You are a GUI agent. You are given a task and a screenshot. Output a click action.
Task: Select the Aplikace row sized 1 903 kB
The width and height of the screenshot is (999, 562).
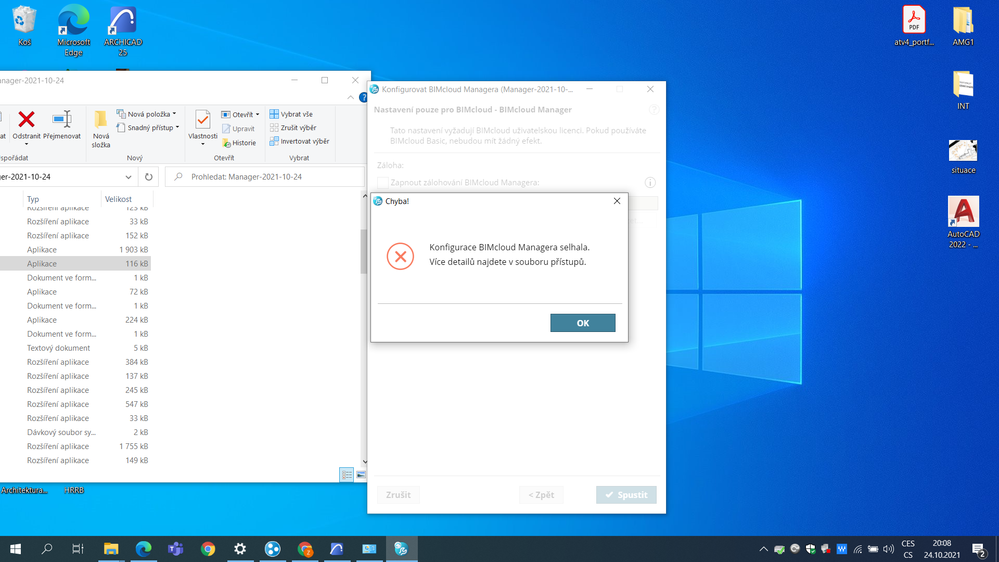coord(75,250)
